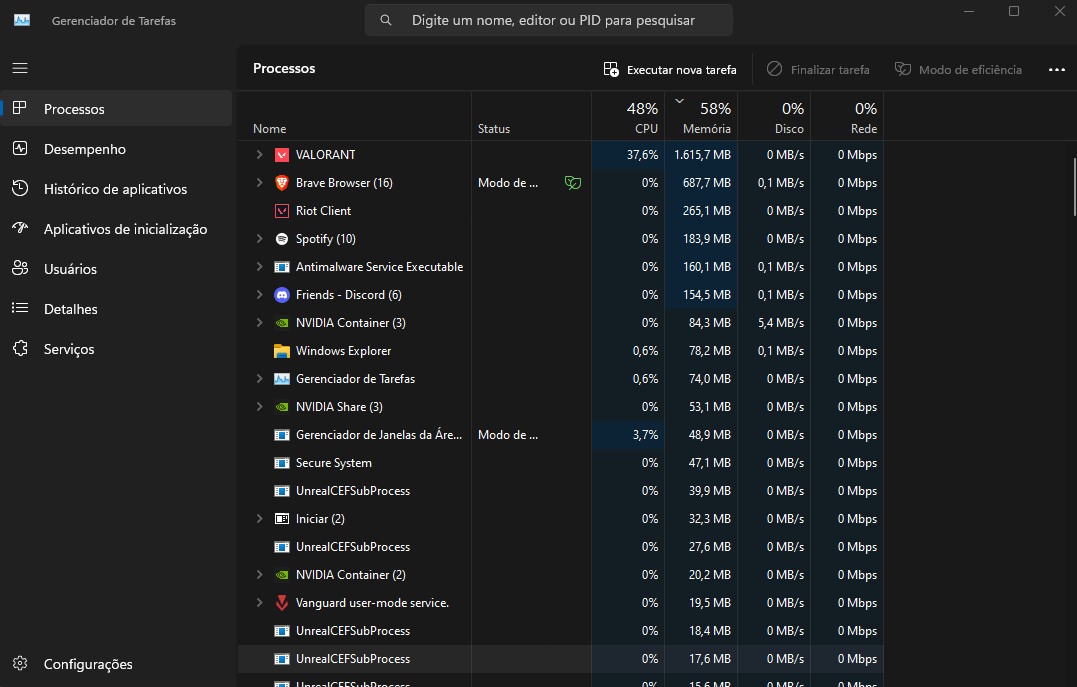Click the search magnifier icon
The height and width of the screenshot is (687, 1077).
386,21
